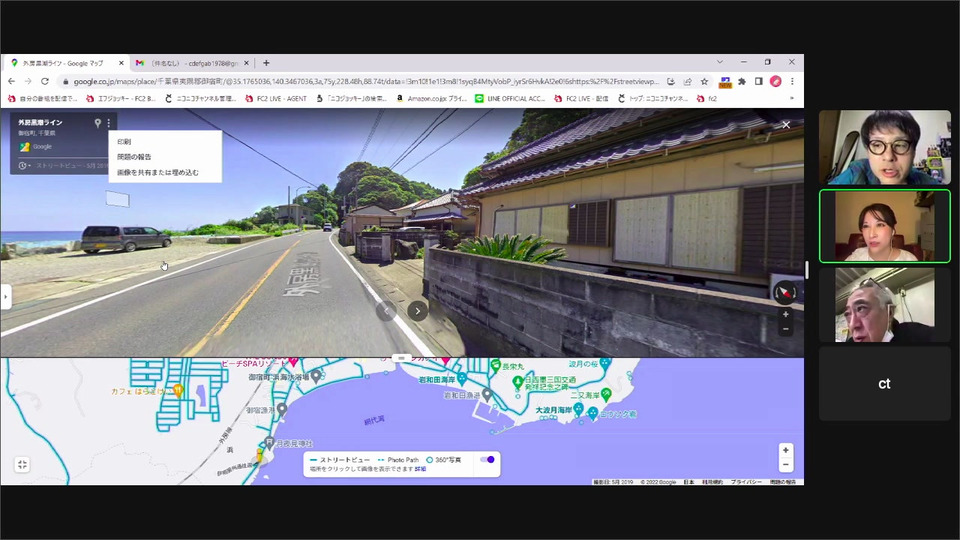Click the プライバシー footer link
960x540 pixels.
coord(745,482)
